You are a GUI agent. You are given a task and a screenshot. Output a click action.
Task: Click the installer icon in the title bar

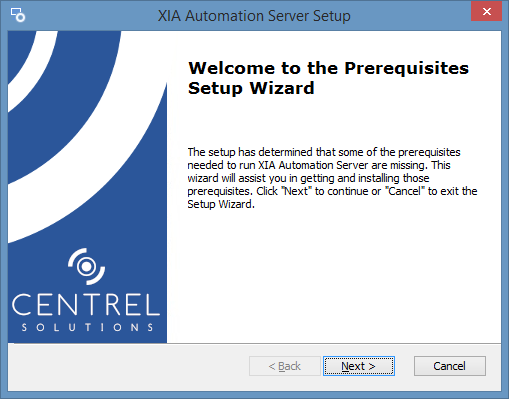pyautogui.click(x=18, y=15)
